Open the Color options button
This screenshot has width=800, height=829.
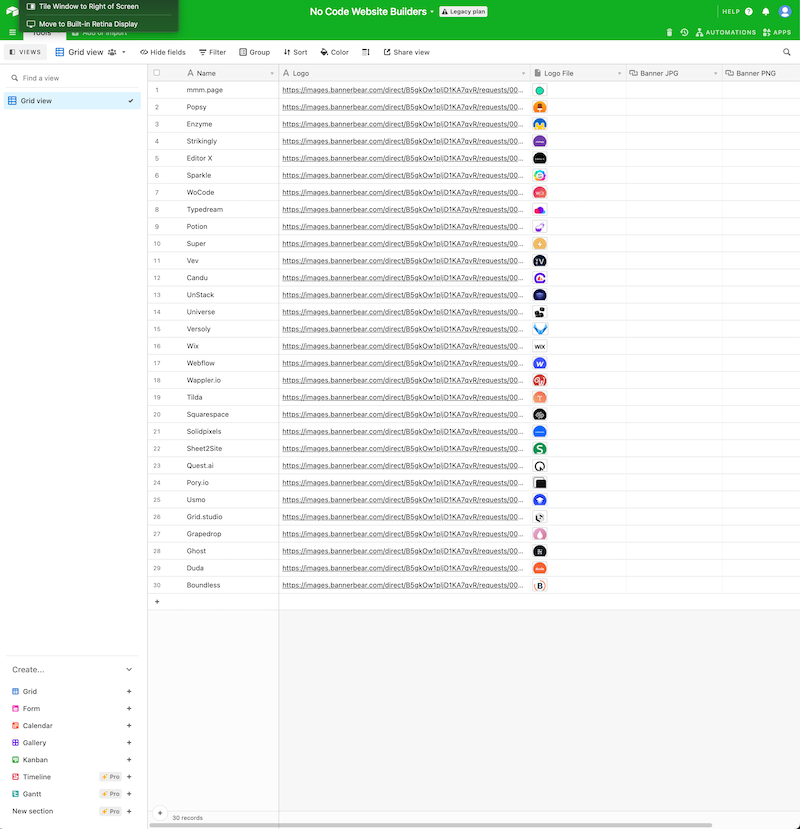pyautogui.click(x=334, y=52)
